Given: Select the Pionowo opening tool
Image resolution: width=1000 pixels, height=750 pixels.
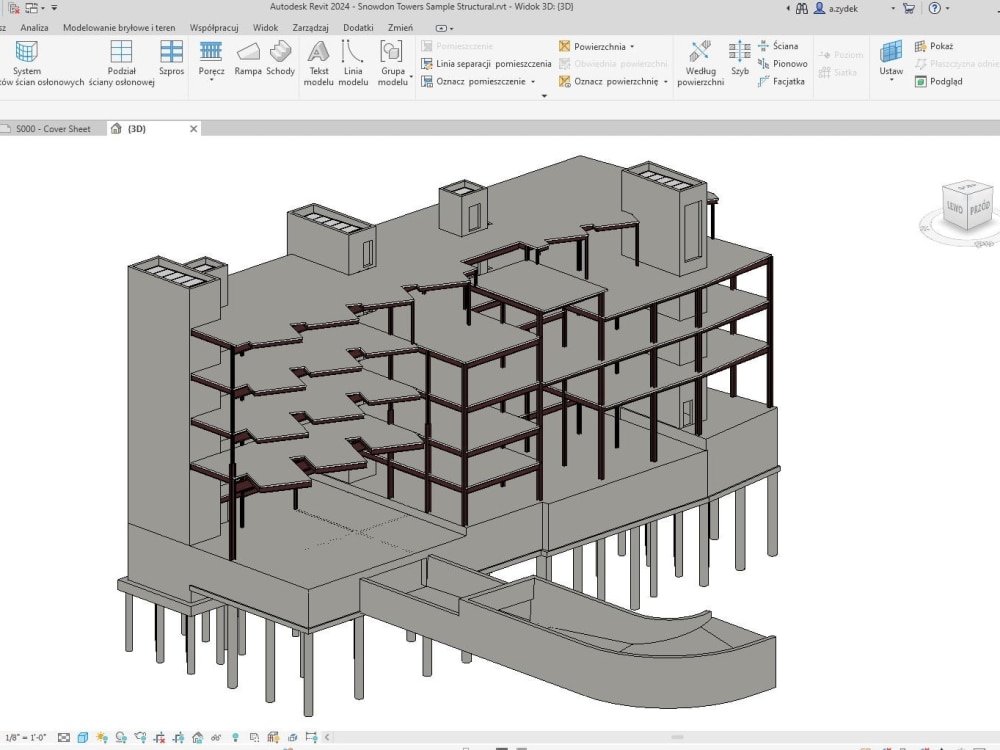Looking at the screenshot, I should [783, 64].
